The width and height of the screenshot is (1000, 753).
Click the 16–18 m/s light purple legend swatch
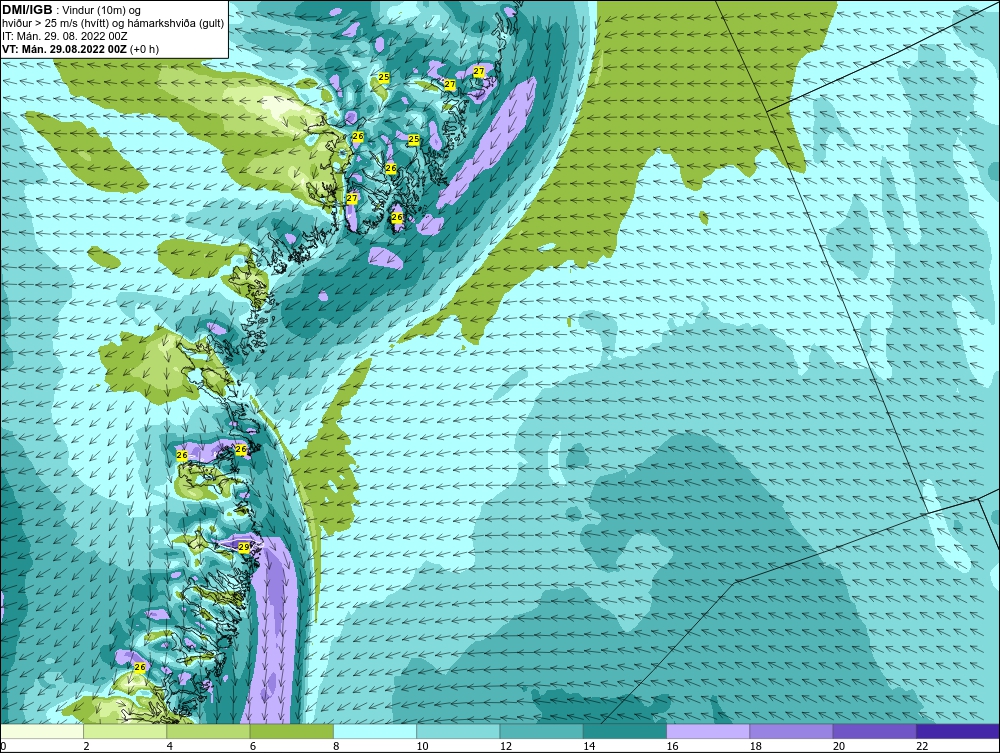[x=708, y=731]
